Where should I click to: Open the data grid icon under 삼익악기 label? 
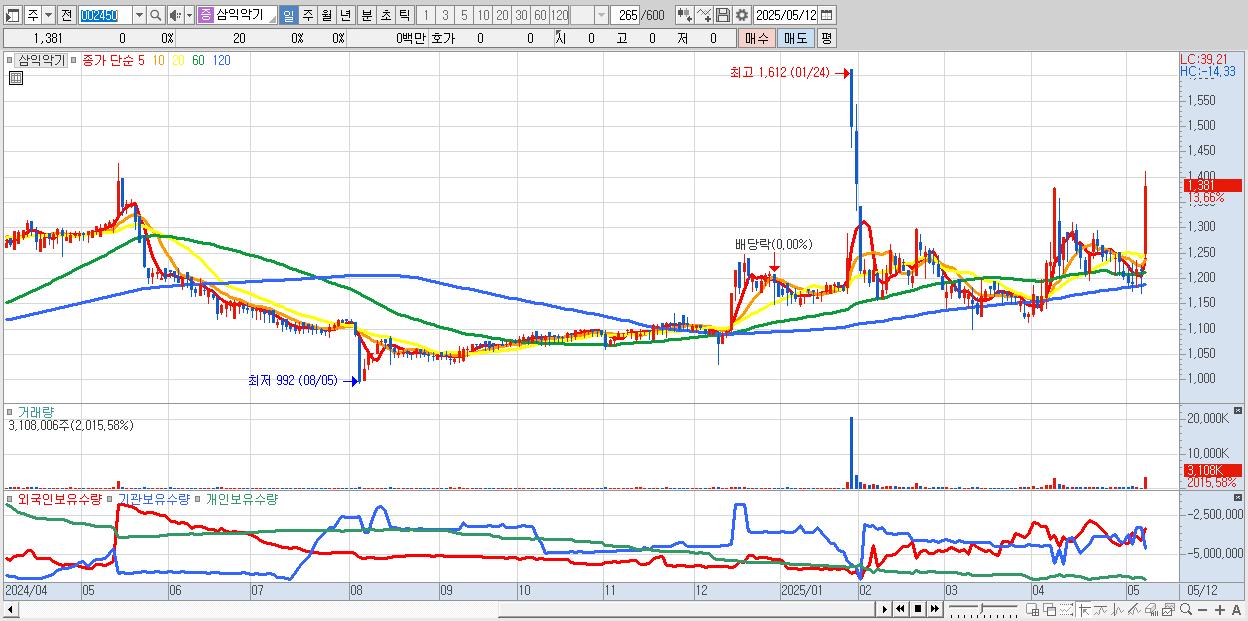tap(16, 77)
